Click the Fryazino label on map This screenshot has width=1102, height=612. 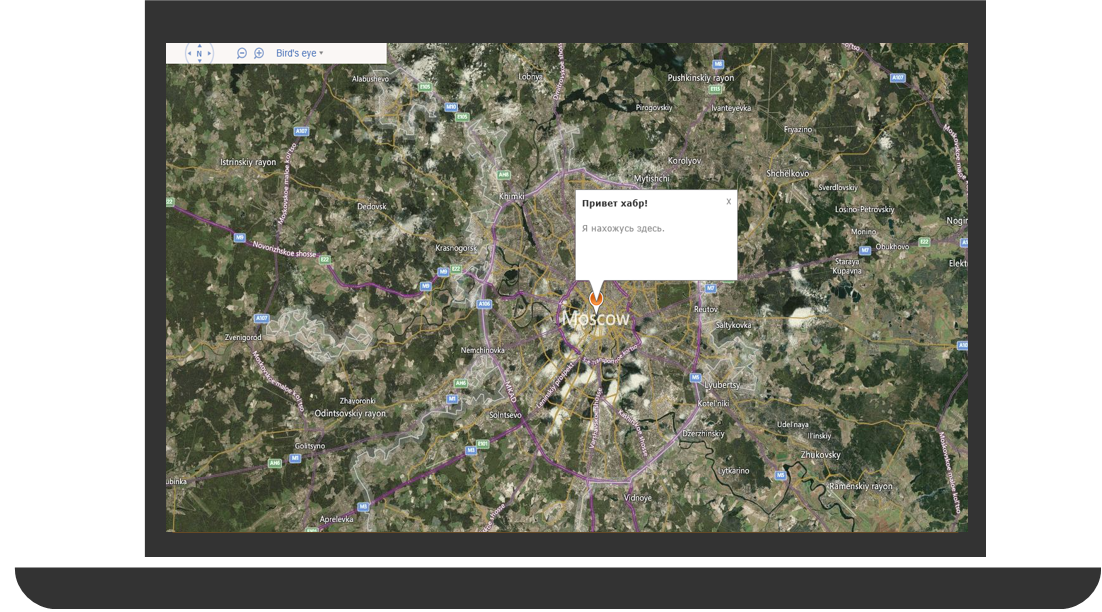[x=798, y=129]
